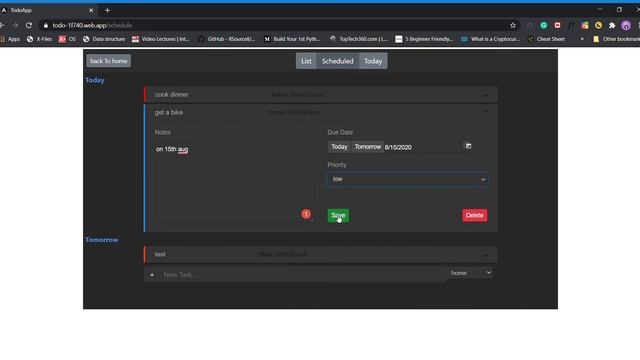Click the Back To home button
Image resolution: width=640 pixels, height=360 pixels.
(x=109, y=61)
